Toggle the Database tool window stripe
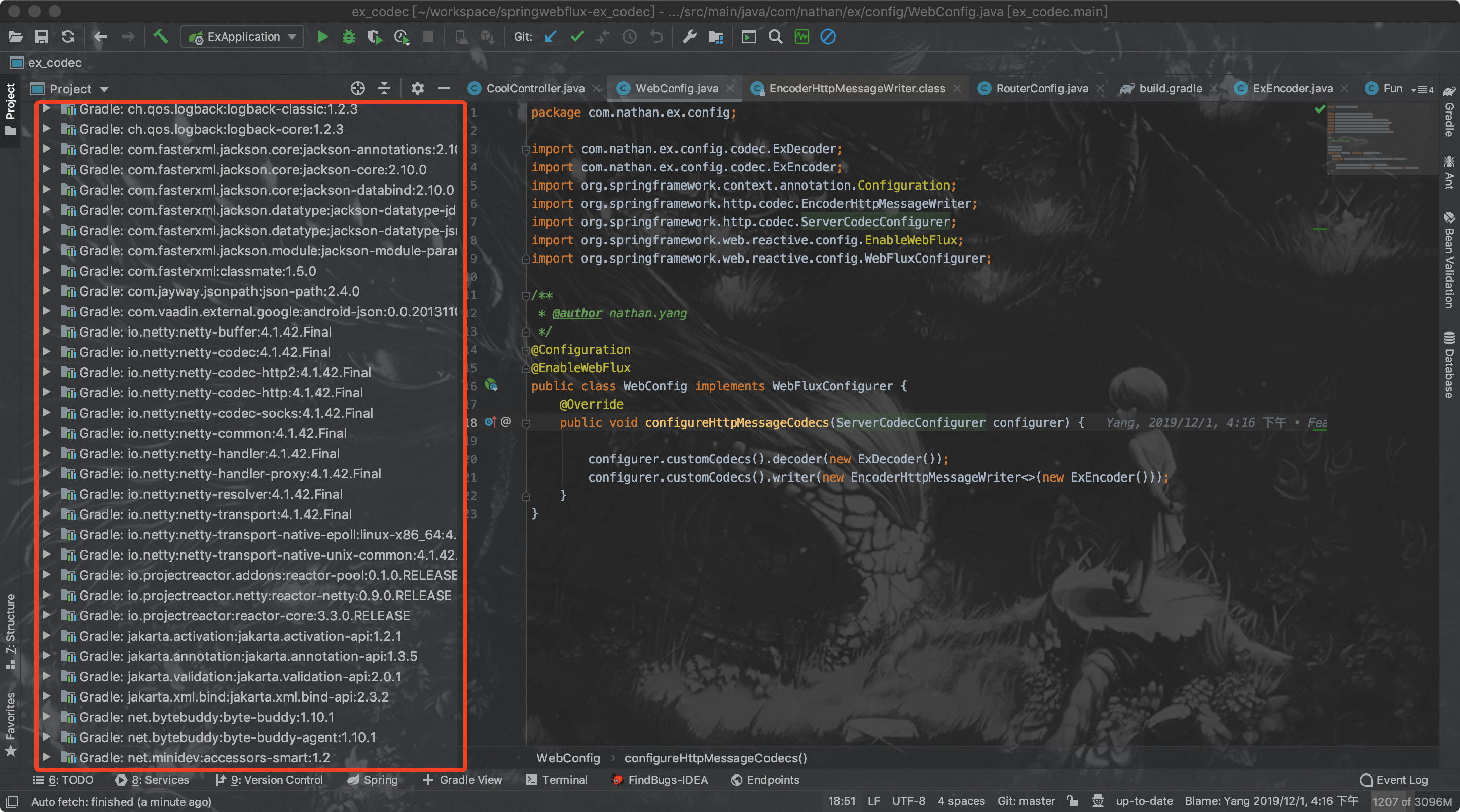 click(x=1449, y=364)
